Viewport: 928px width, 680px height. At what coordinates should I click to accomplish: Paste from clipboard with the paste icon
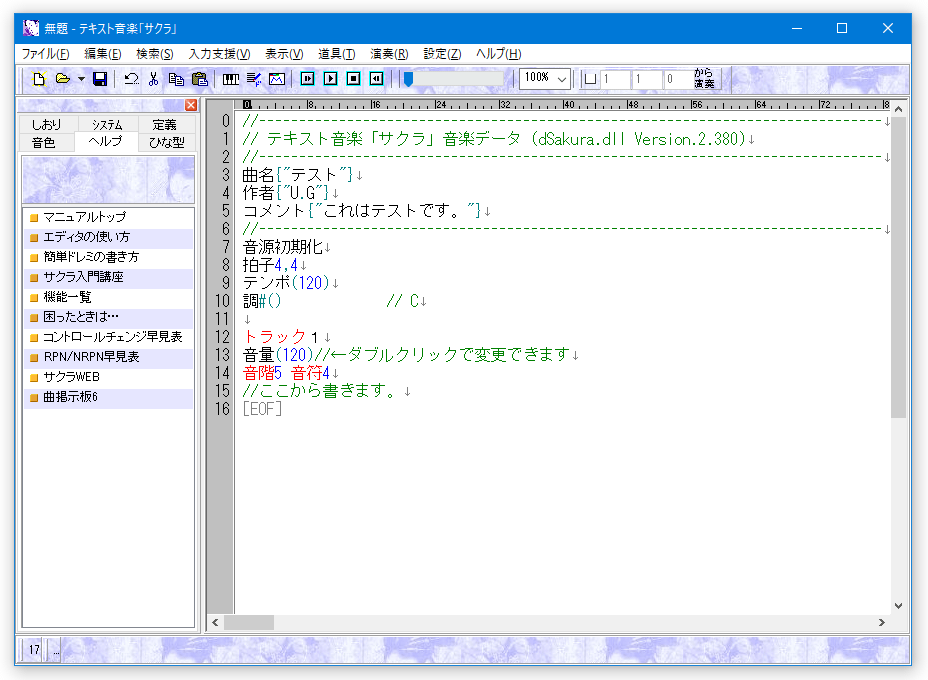tap(199, 79)
